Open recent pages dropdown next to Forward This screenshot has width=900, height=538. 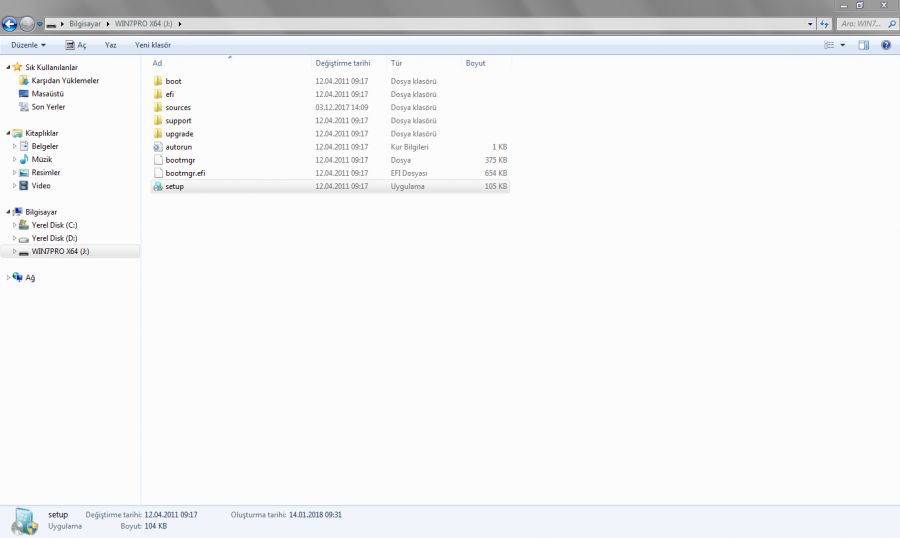[x=40, y=24]
